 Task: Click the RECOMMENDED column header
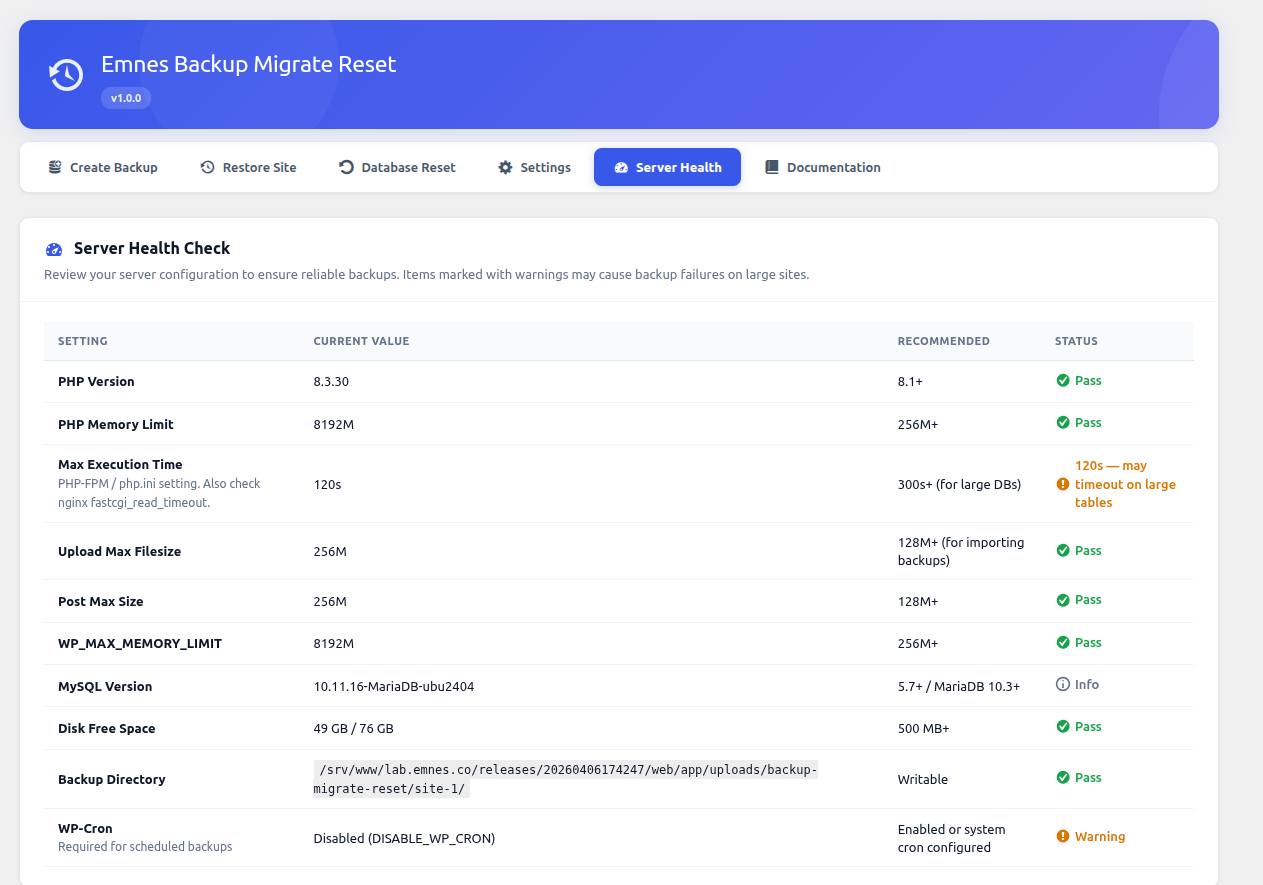[944, 341]
